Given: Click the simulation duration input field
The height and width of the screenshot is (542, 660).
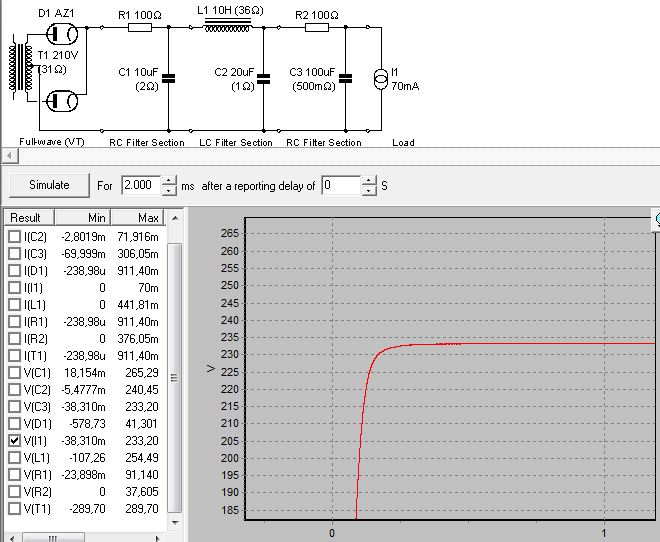Looking at the screenshot, I should [x=141, y=185].
